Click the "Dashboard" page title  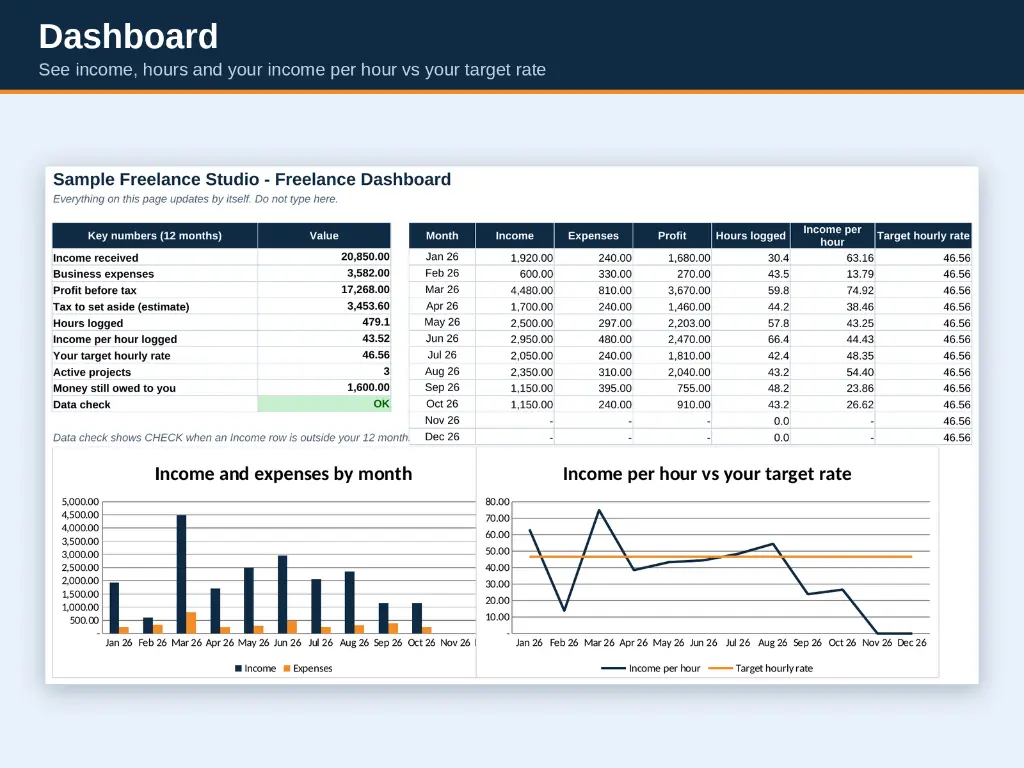pyautogui.click(x=128, y=37)
